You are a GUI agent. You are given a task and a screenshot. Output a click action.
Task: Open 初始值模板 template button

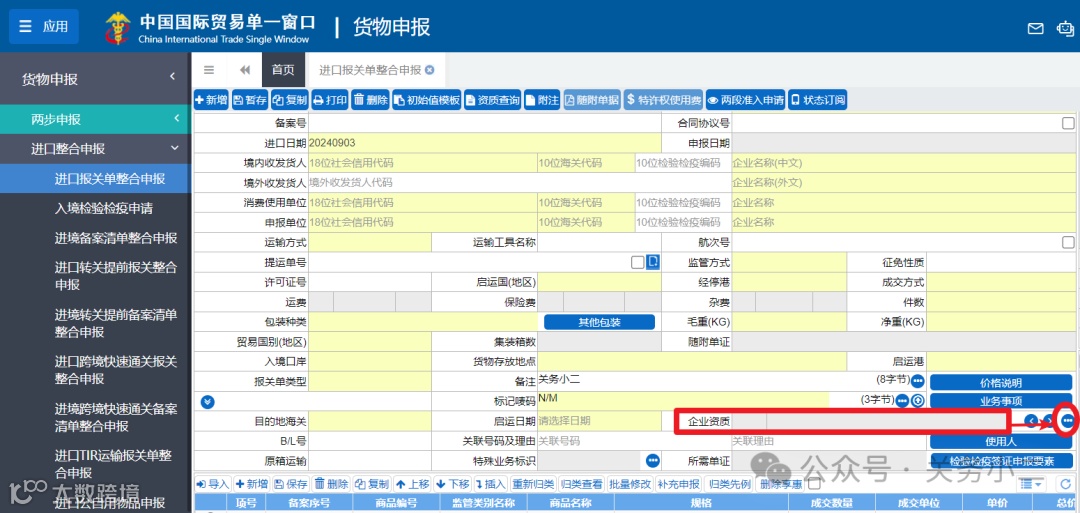click(x=426, y=100)
